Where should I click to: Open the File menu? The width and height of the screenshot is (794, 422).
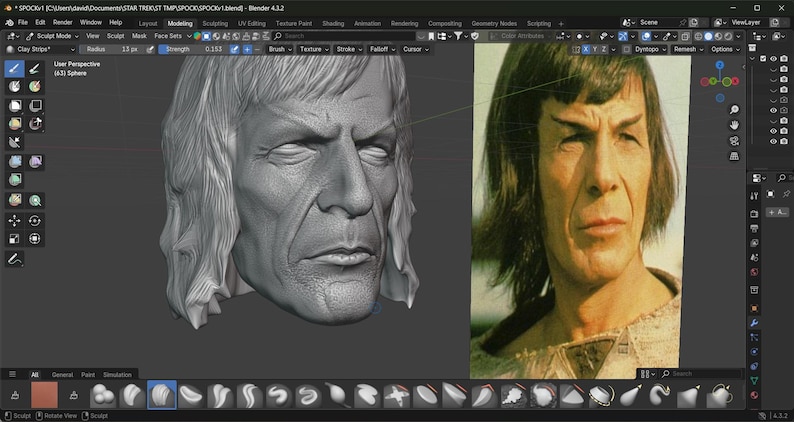click(23, 23)
